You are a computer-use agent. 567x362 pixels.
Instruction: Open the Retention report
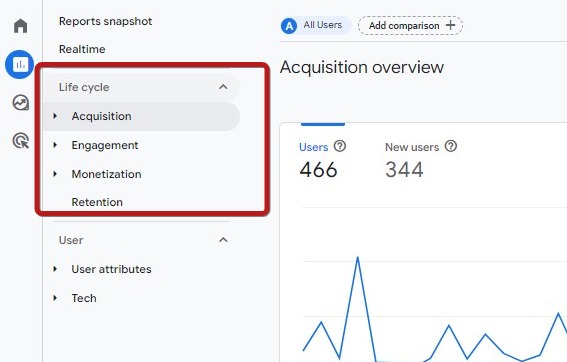(x=97, y=202)
